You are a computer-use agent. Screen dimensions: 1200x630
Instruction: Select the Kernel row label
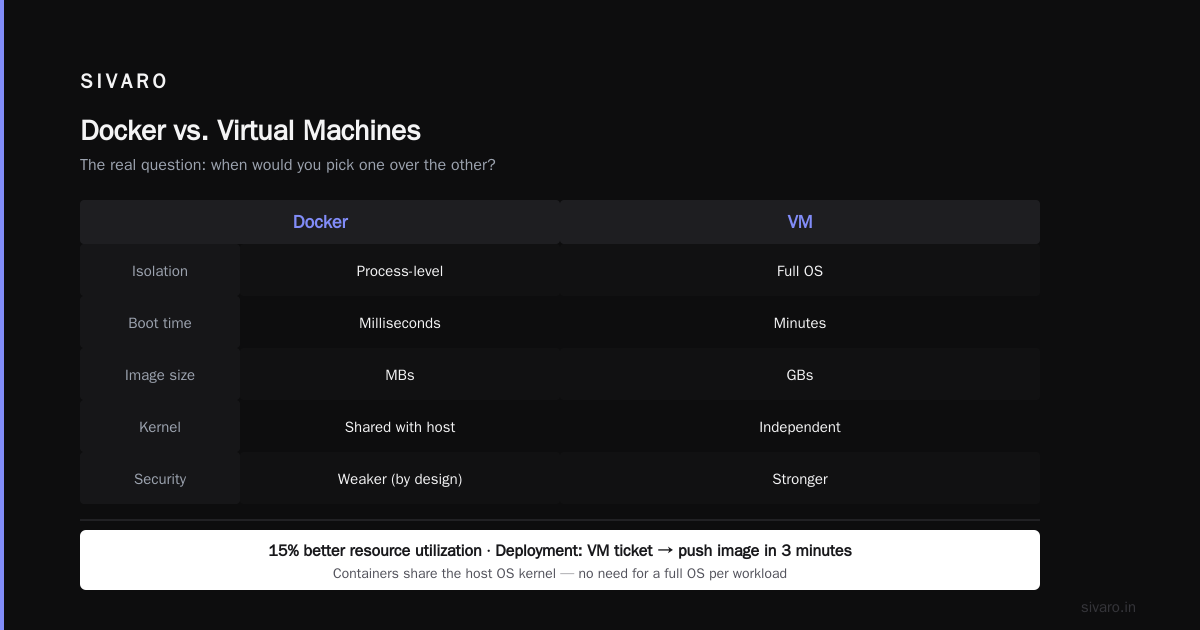pos(160,427)
